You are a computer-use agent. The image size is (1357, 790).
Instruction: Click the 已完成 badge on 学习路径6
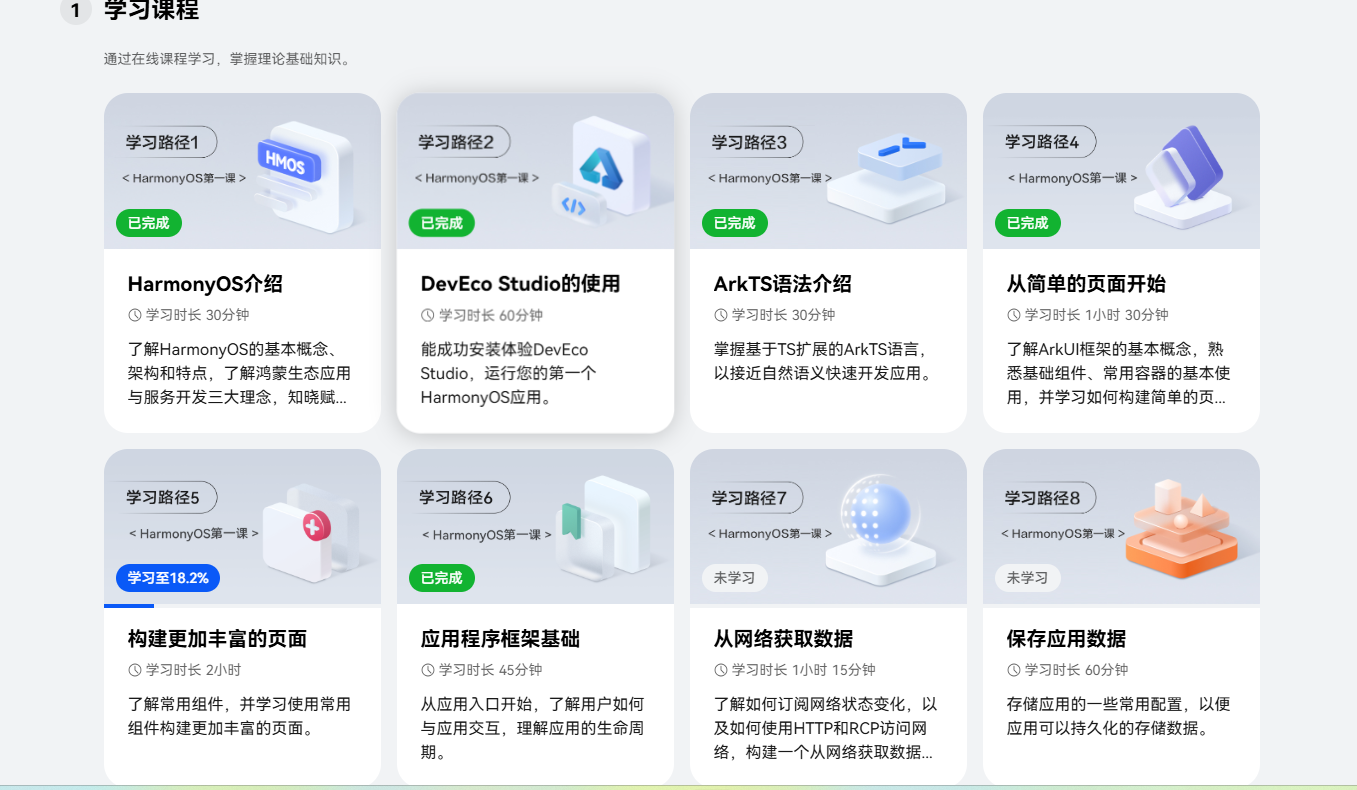(442, 578)
